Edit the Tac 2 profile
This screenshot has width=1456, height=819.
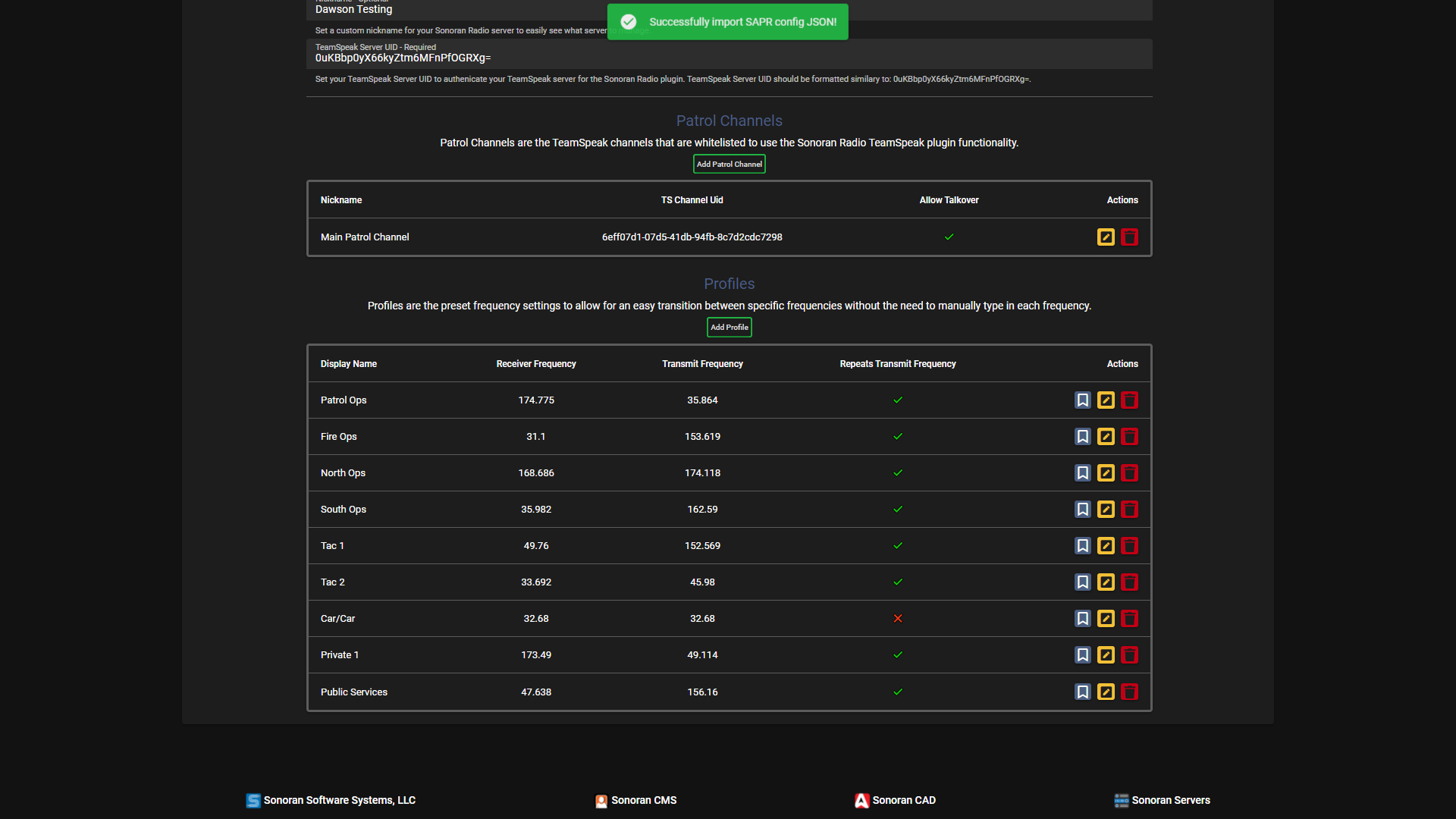click(1106, 582)
